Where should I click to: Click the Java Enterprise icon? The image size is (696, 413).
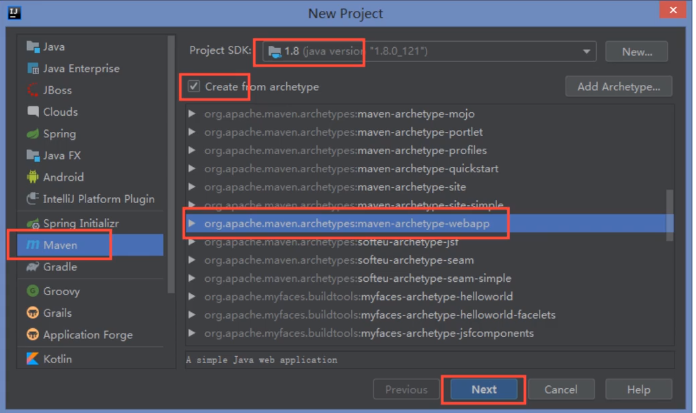33,68
